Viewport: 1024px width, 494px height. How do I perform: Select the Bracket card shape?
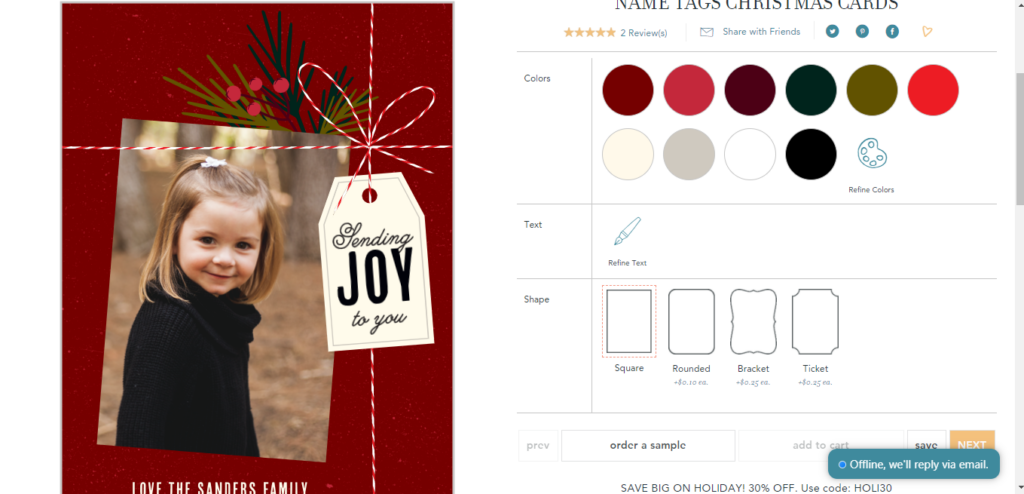pos(753,321)
